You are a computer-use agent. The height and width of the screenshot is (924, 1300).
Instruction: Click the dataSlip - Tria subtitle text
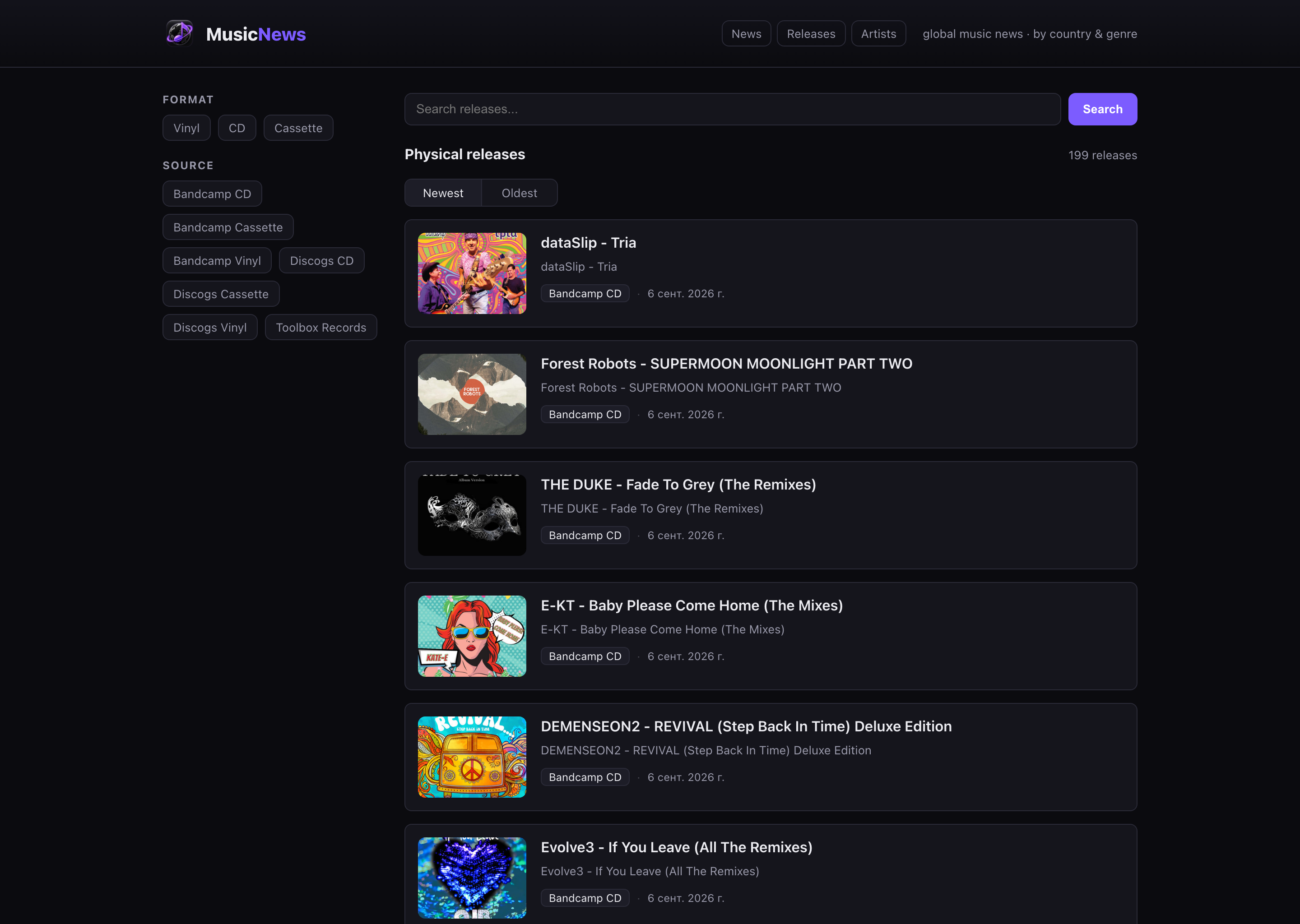coord(578,267)
